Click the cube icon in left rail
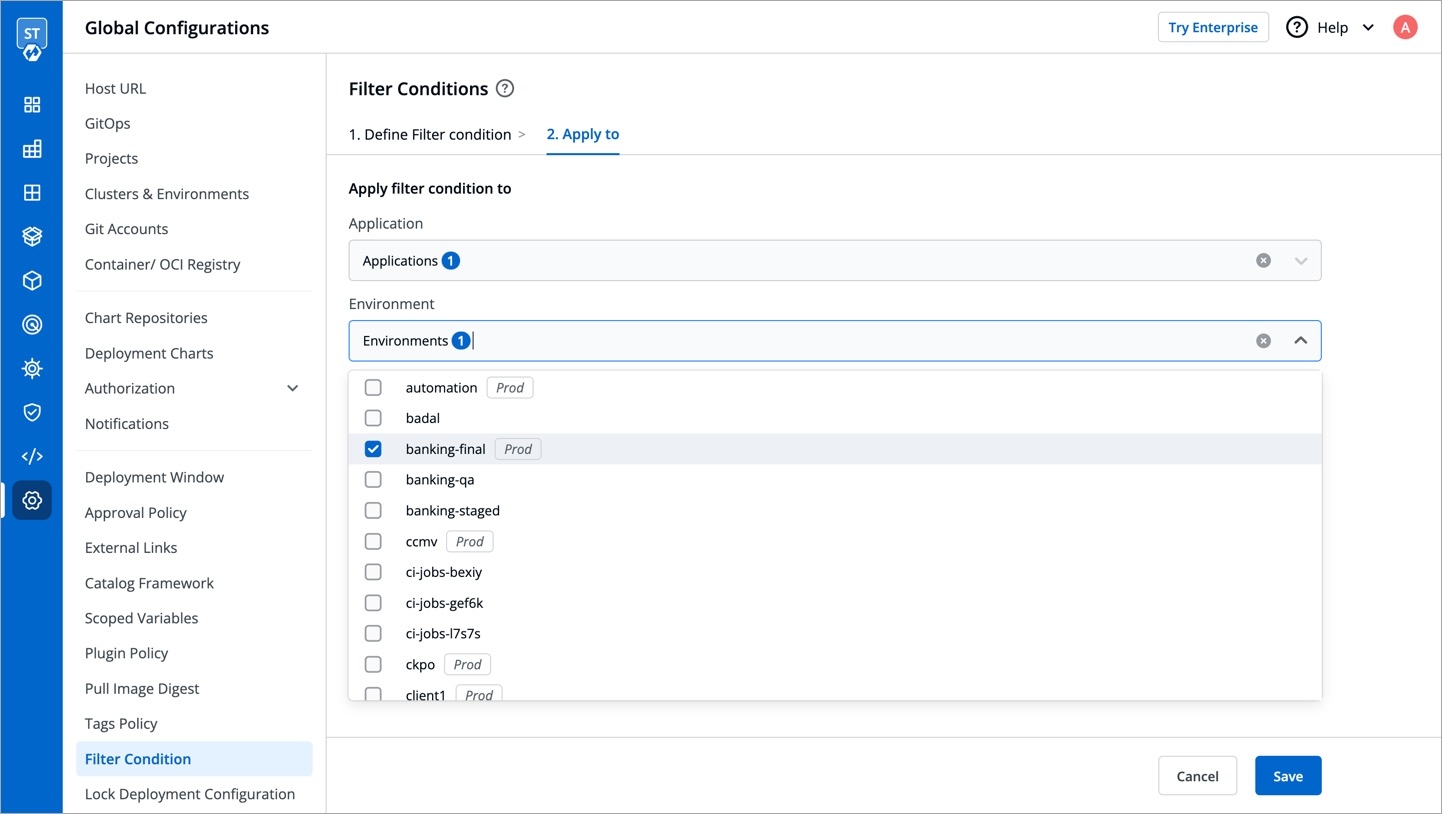 pyautogui.click(x=32, y=281)
